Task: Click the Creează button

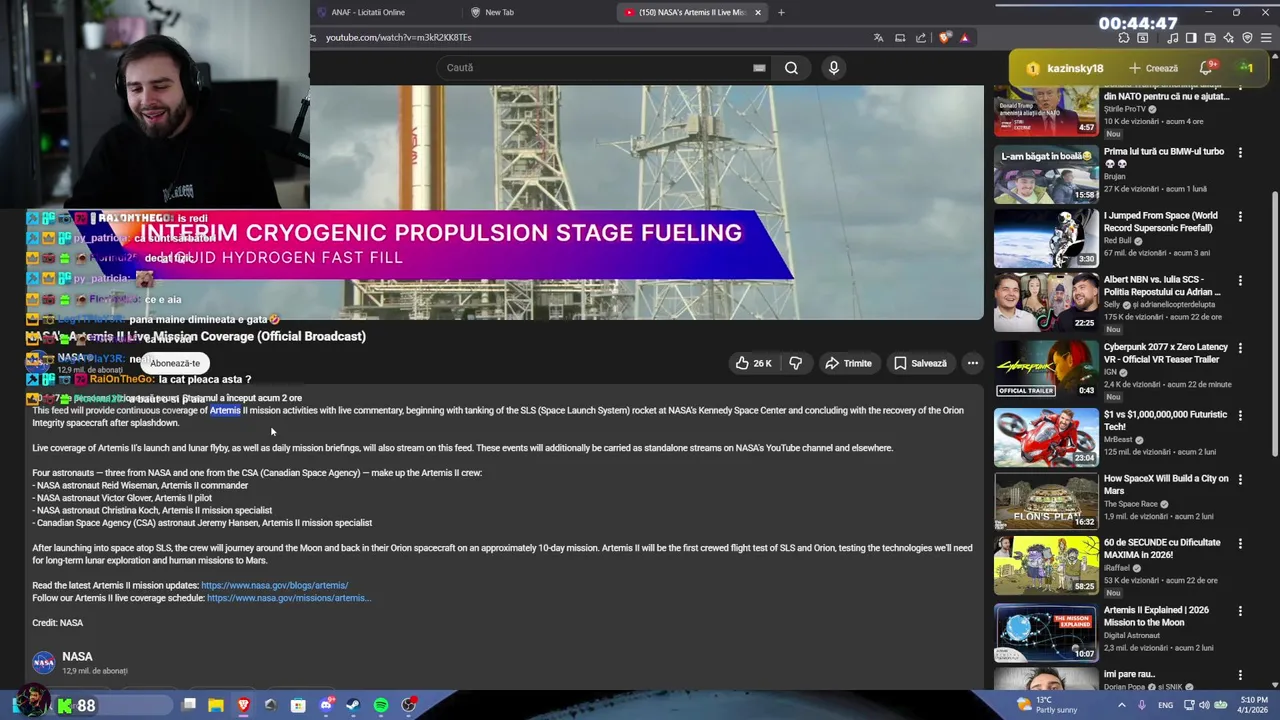Action: click(x=1153, y=68)
